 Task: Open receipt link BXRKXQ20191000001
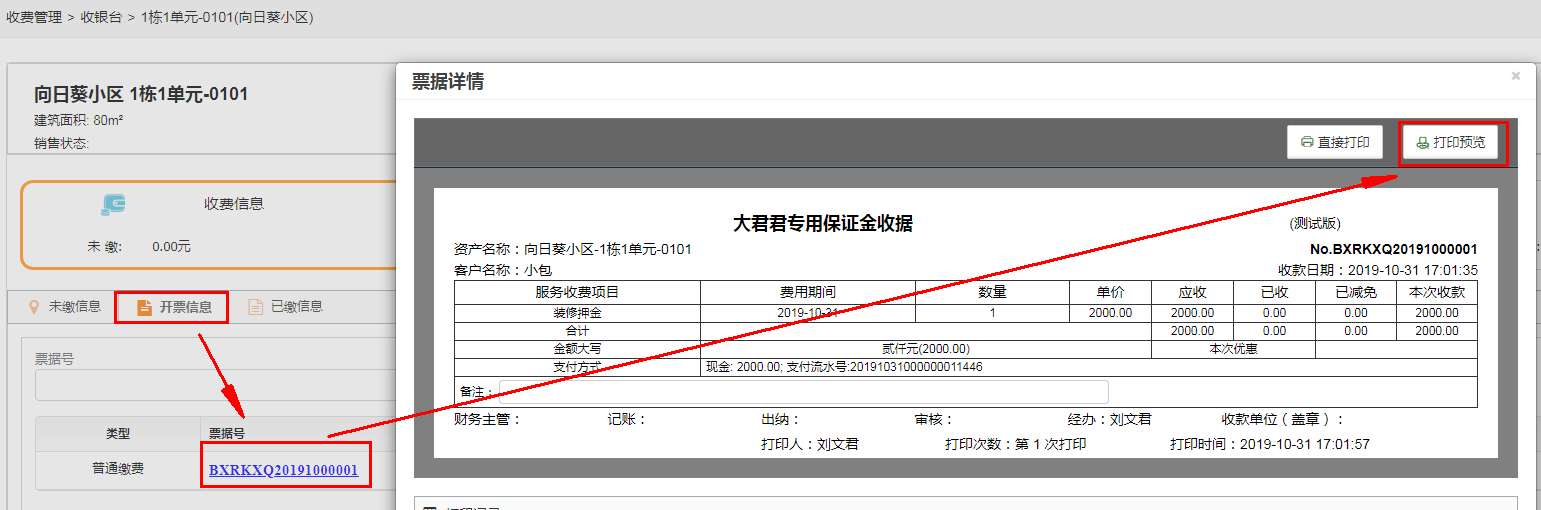(284, 470)
